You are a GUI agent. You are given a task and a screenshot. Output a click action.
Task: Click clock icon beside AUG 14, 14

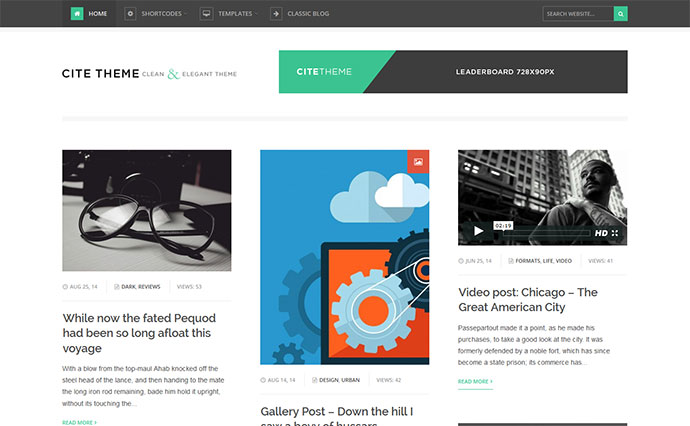click(263, 380)
